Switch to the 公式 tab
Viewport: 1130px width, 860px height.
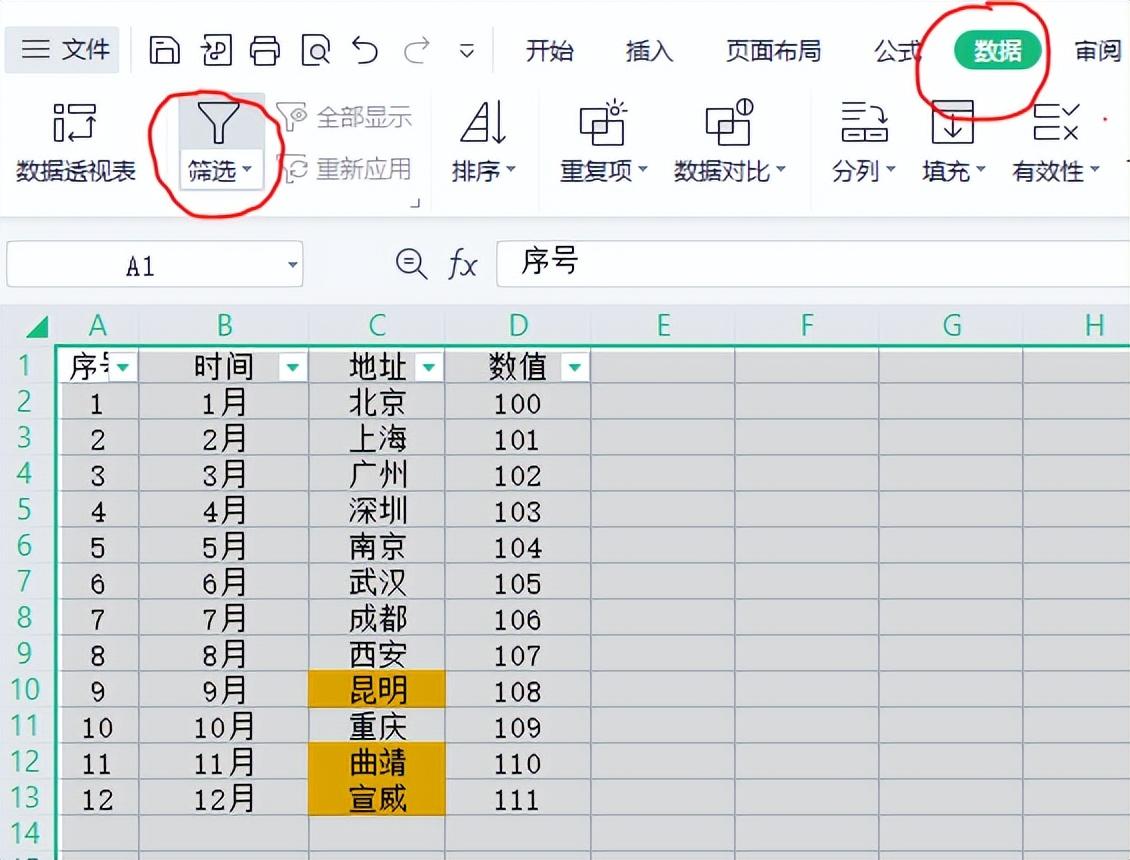(898, 50)
